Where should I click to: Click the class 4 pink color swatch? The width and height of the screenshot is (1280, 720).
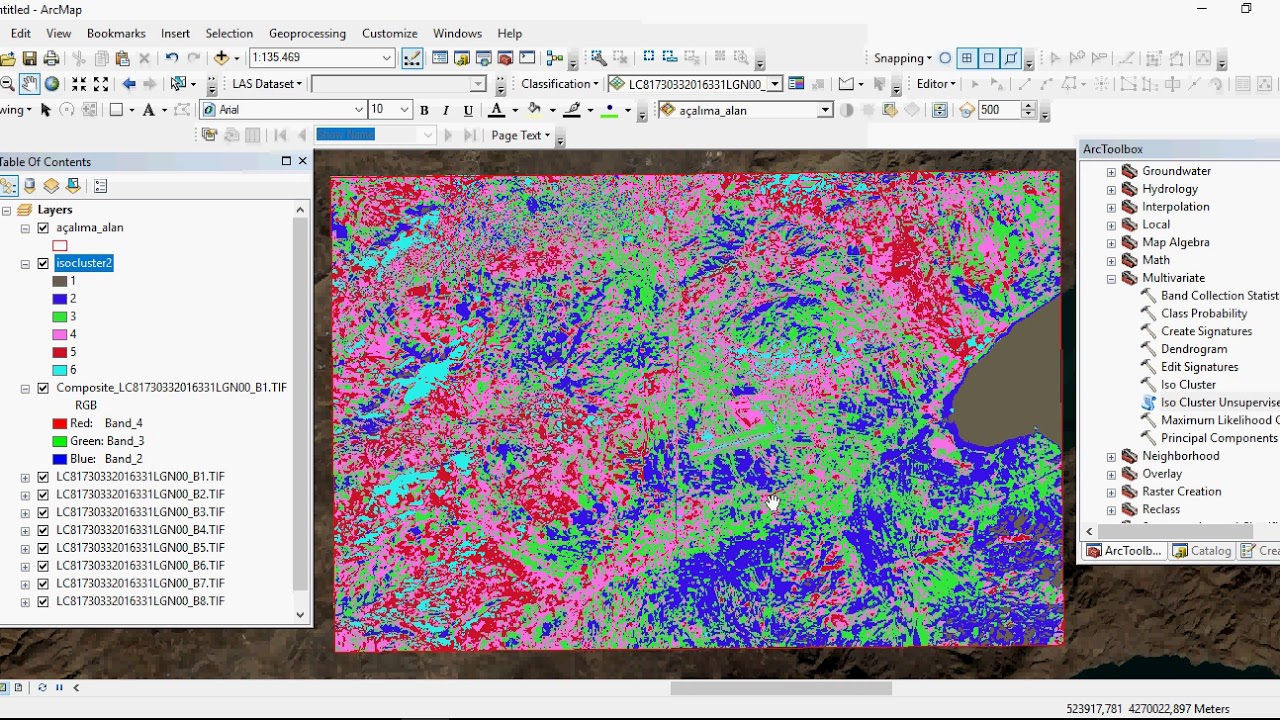[x=60, y=335]
